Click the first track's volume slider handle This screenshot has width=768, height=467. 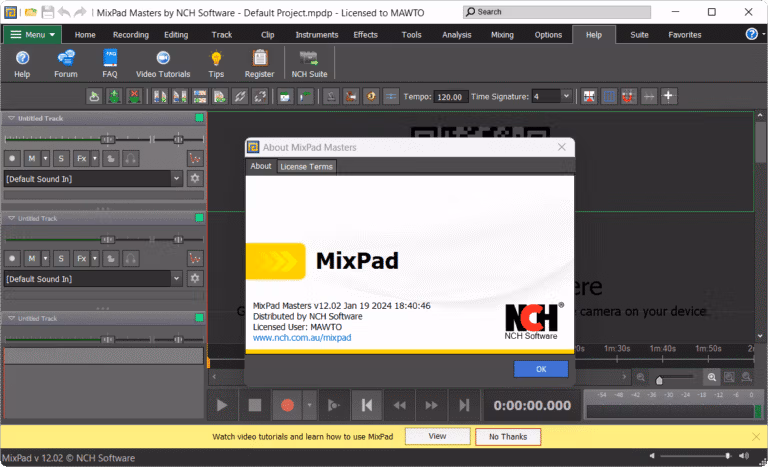(x=107, y=140)
